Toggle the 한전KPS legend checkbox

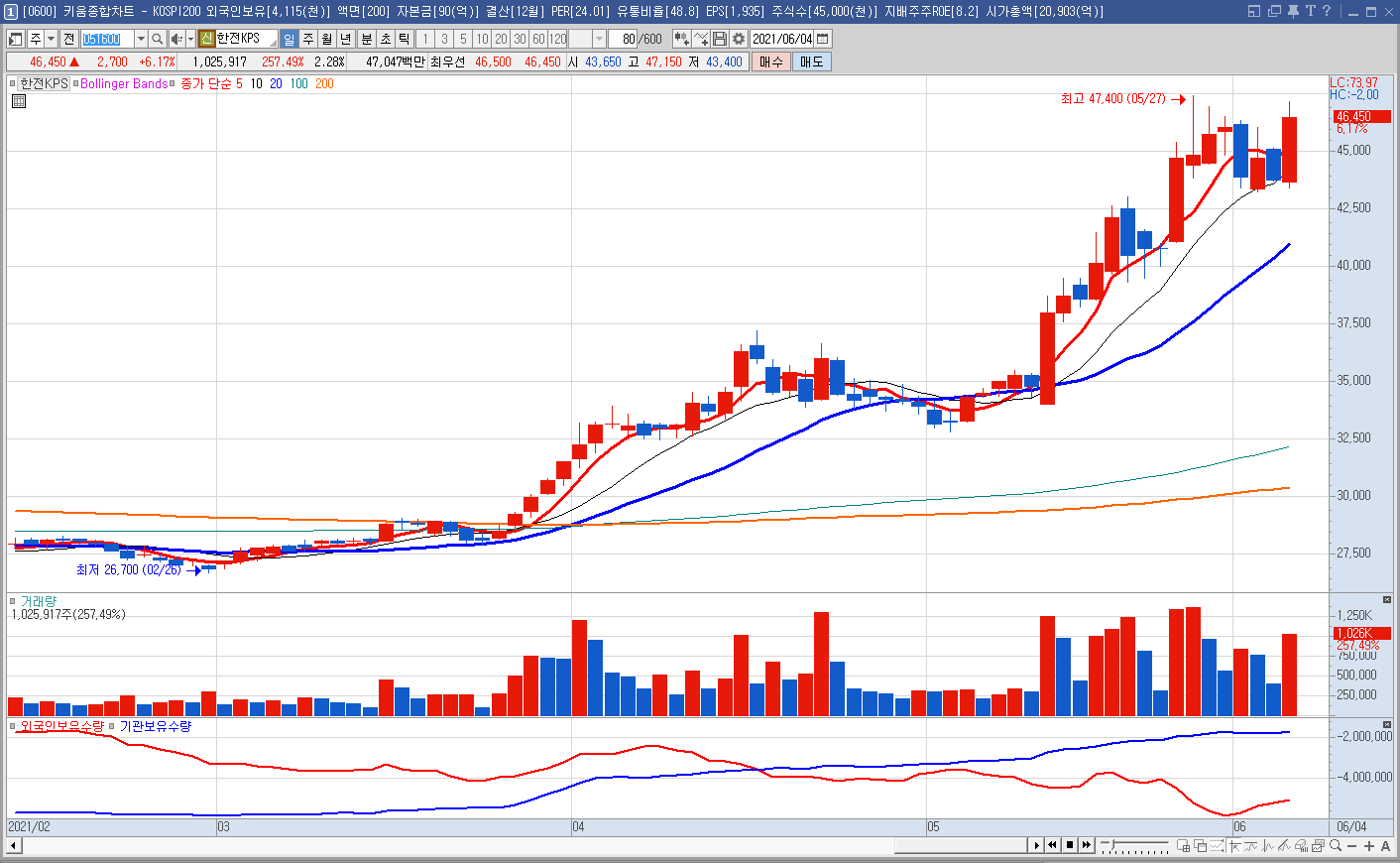click(x=14, y=83)
